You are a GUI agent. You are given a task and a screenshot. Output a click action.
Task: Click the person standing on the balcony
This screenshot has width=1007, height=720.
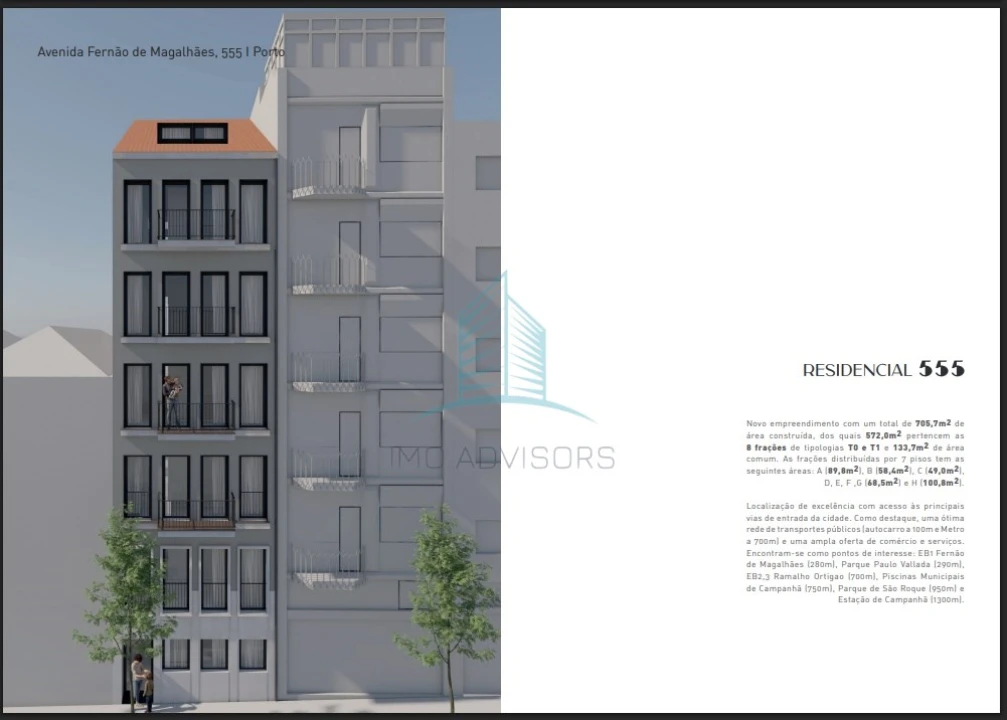[x=174, y=401]
